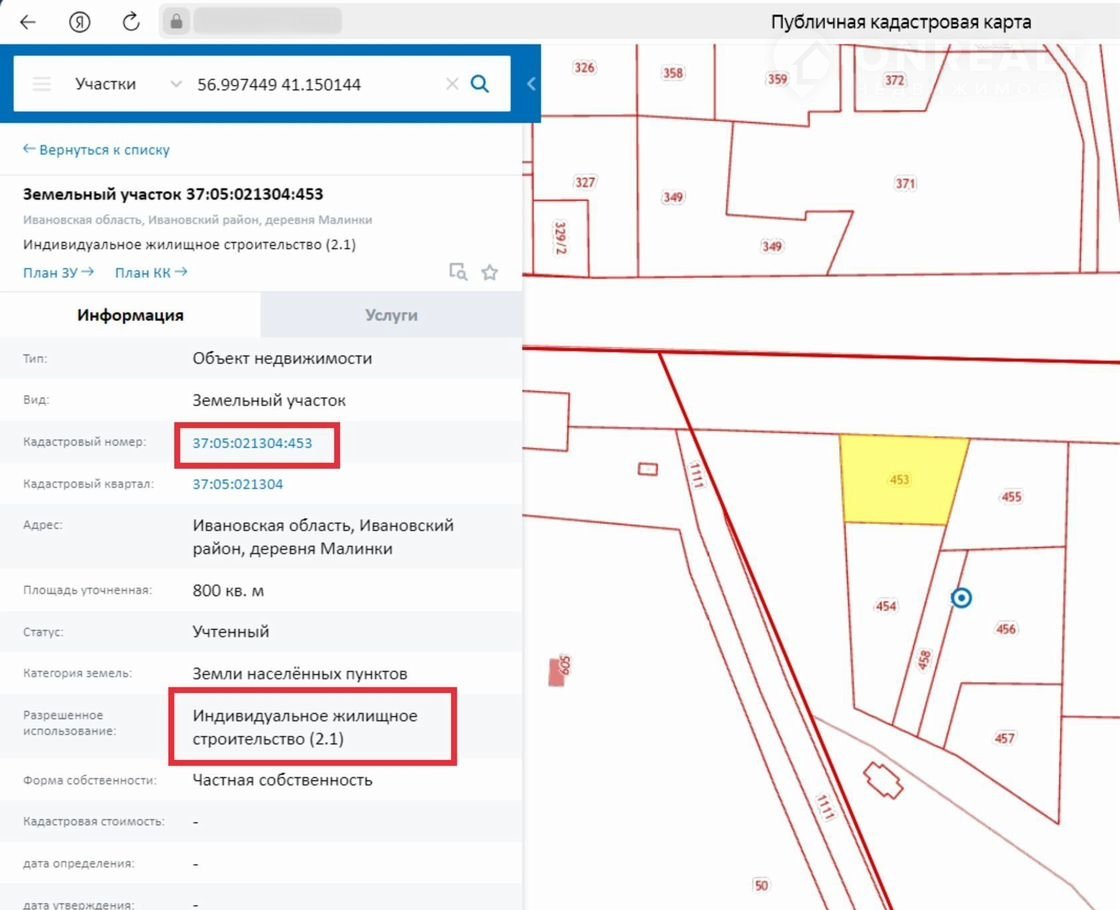Viewport: 1120px width, 910px height.
Task: Switch to the Услуги tab
Action: click(391, 315)
